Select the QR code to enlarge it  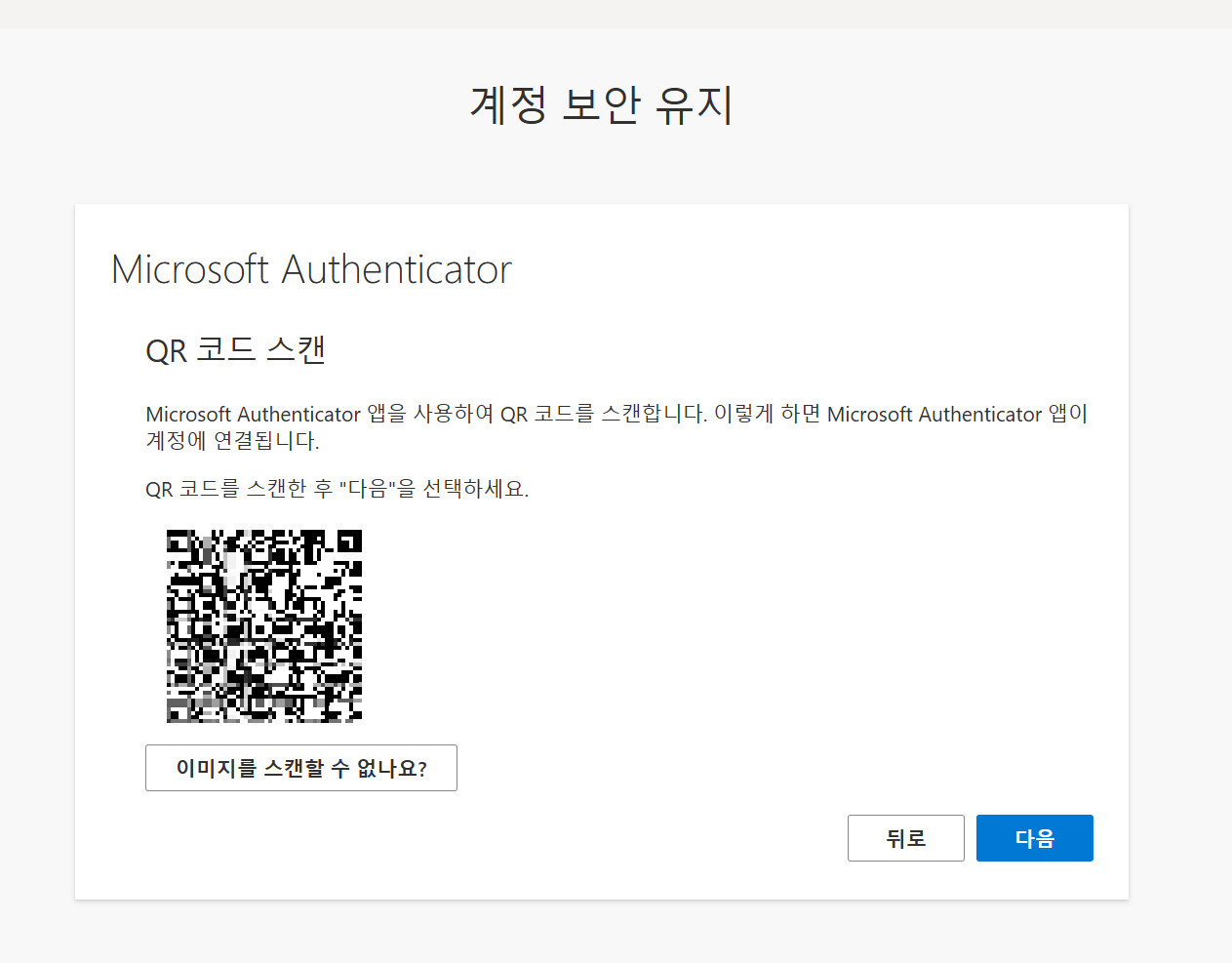263,626
